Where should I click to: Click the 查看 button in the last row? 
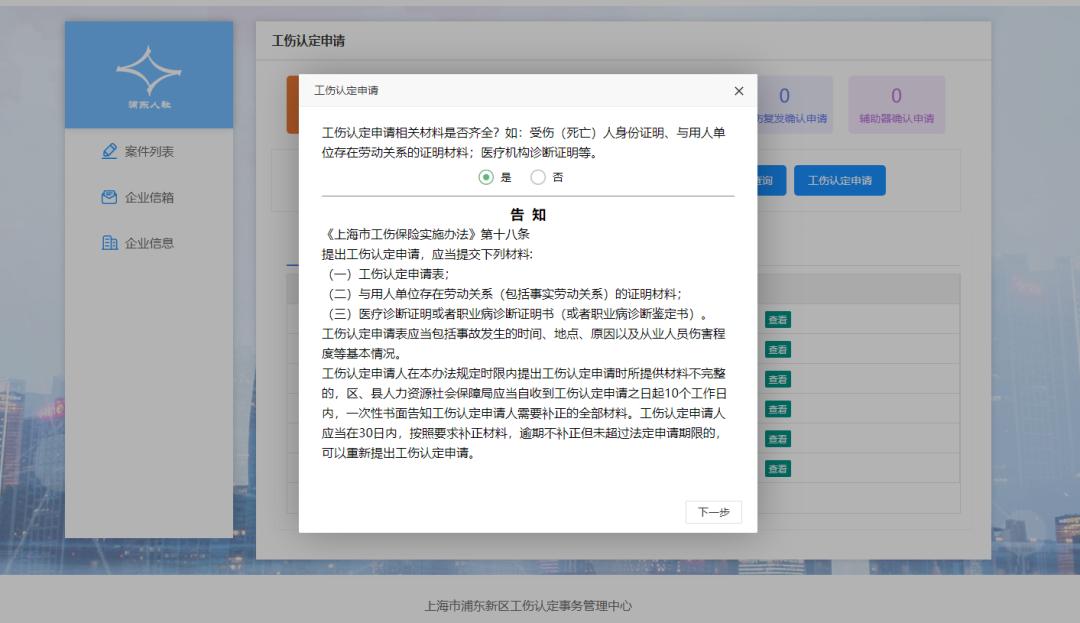780,467
